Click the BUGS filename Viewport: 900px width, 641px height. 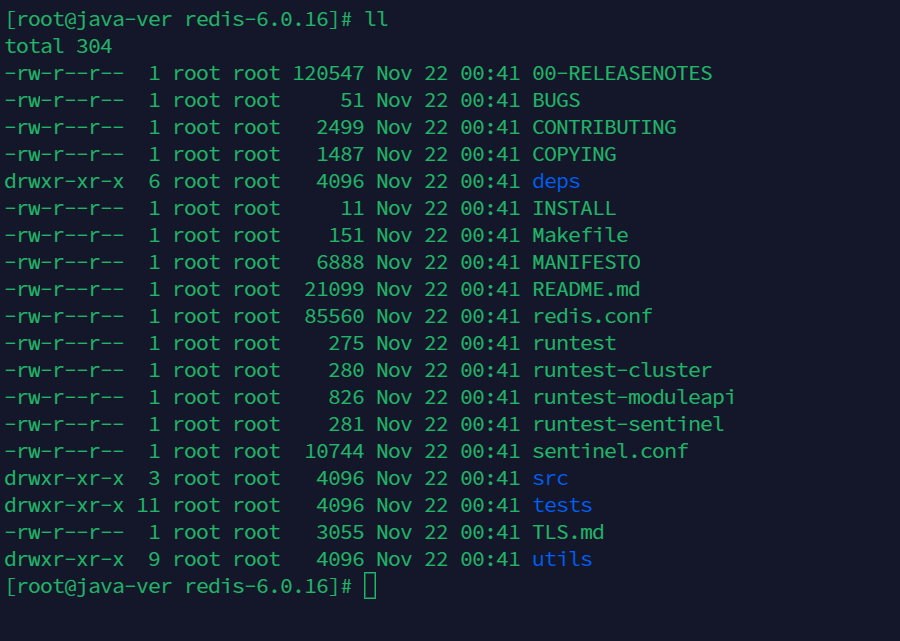point(556,100)
